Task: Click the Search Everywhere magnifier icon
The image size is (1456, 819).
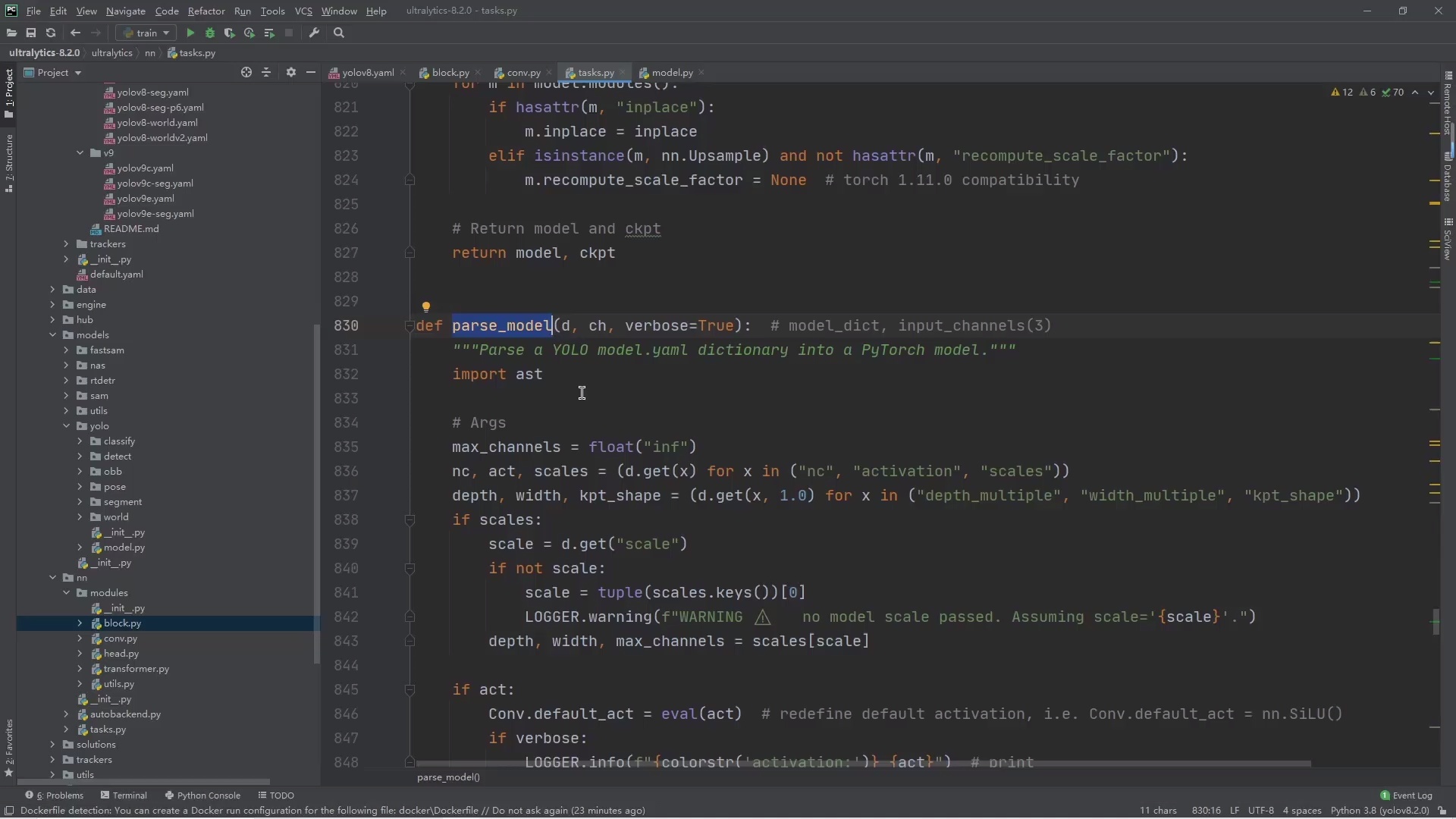Action: 339,33
